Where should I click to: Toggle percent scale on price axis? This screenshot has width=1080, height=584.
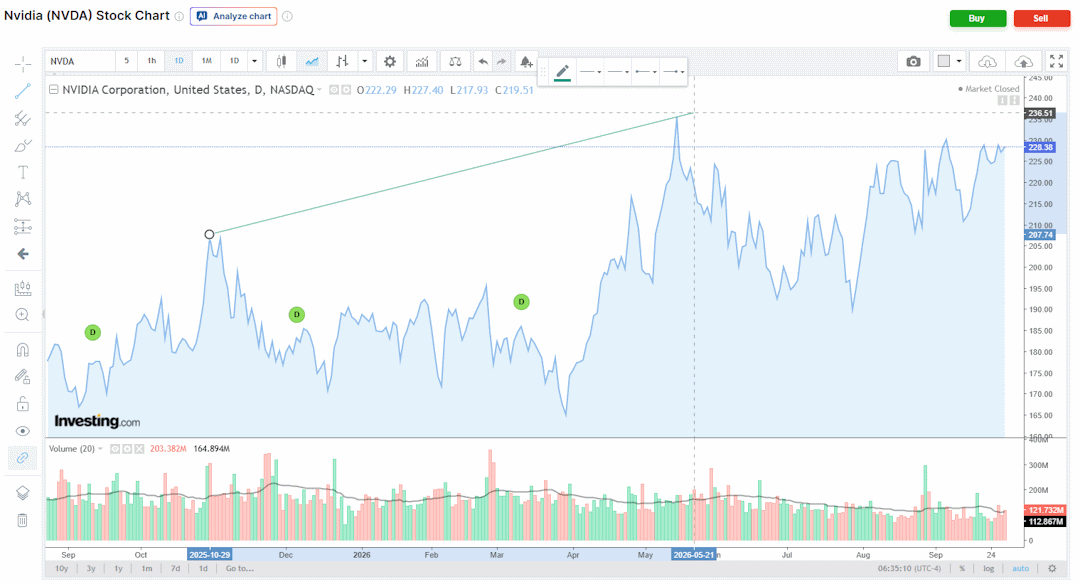click(962, 568)
